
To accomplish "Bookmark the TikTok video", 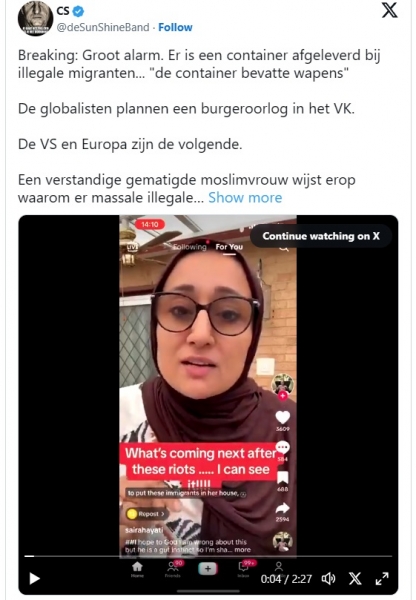I will coord(283,478).
